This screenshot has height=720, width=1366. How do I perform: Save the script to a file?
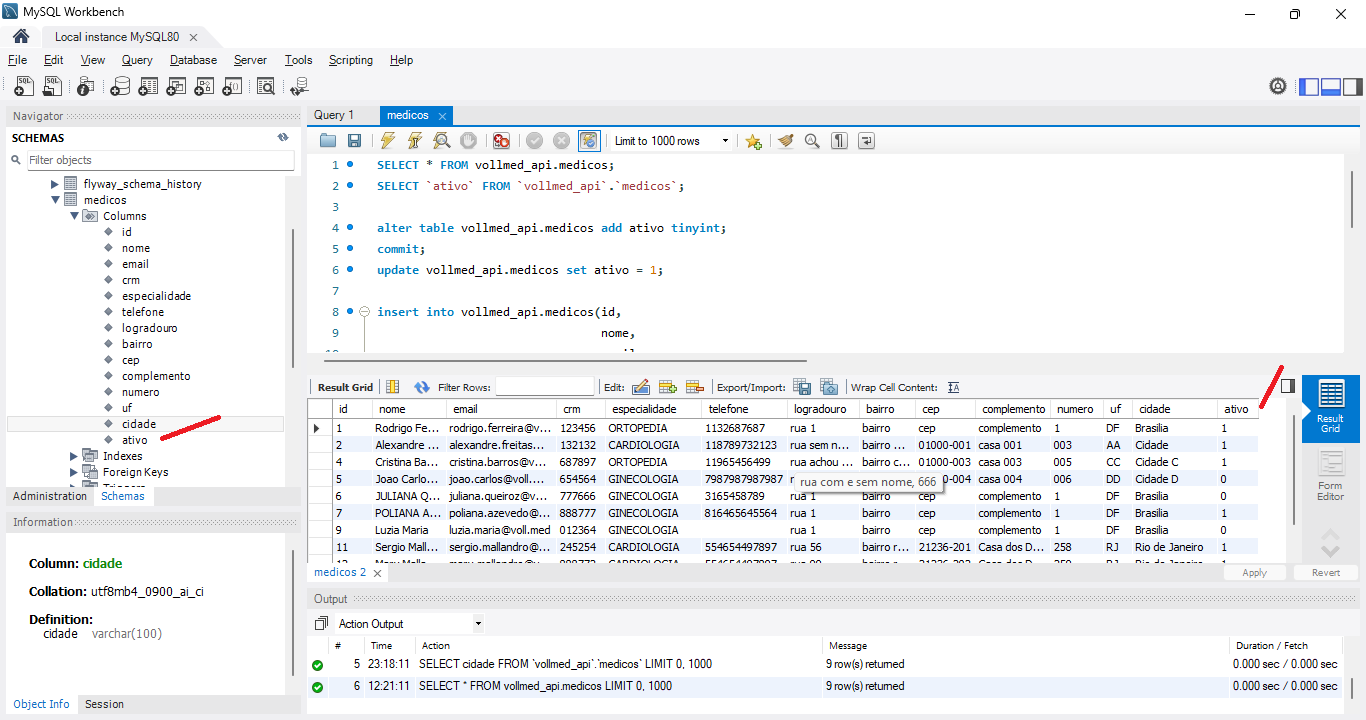pos(354,141)
